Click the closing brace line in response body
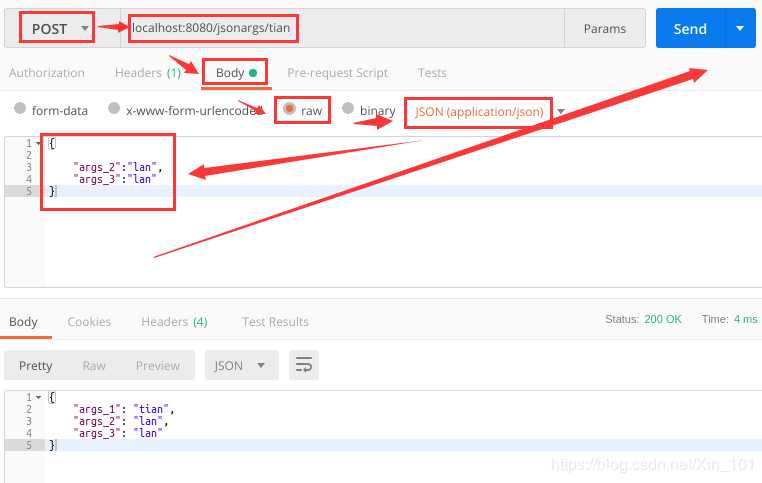762x483 pixels. (52, 445)
